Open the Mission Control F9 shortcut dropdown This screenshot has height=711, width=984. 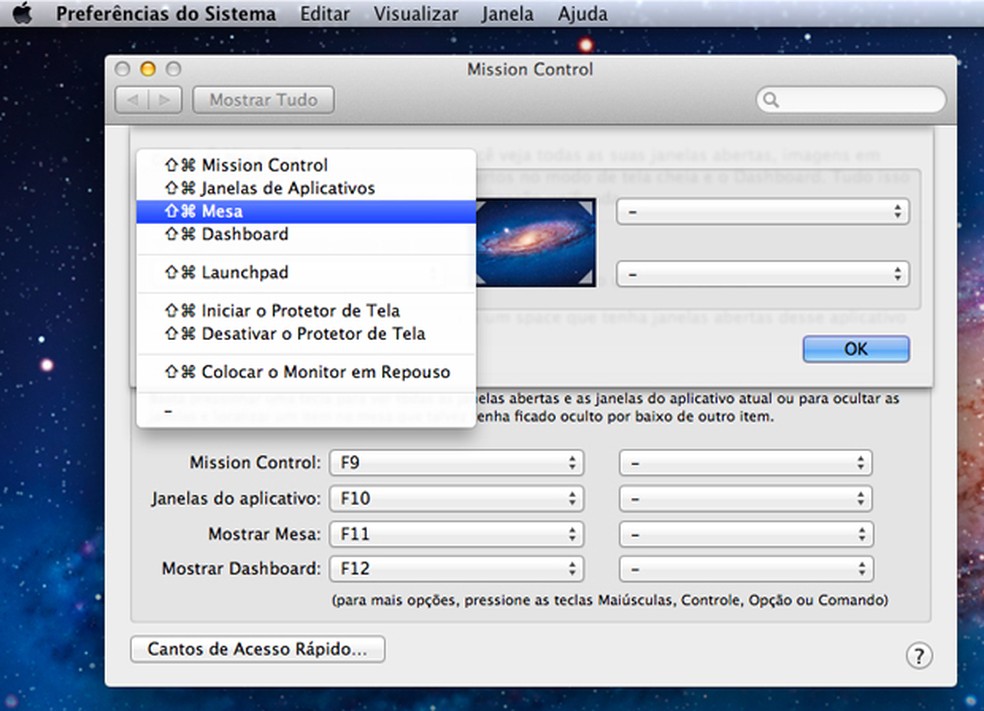tap(456, 462)
